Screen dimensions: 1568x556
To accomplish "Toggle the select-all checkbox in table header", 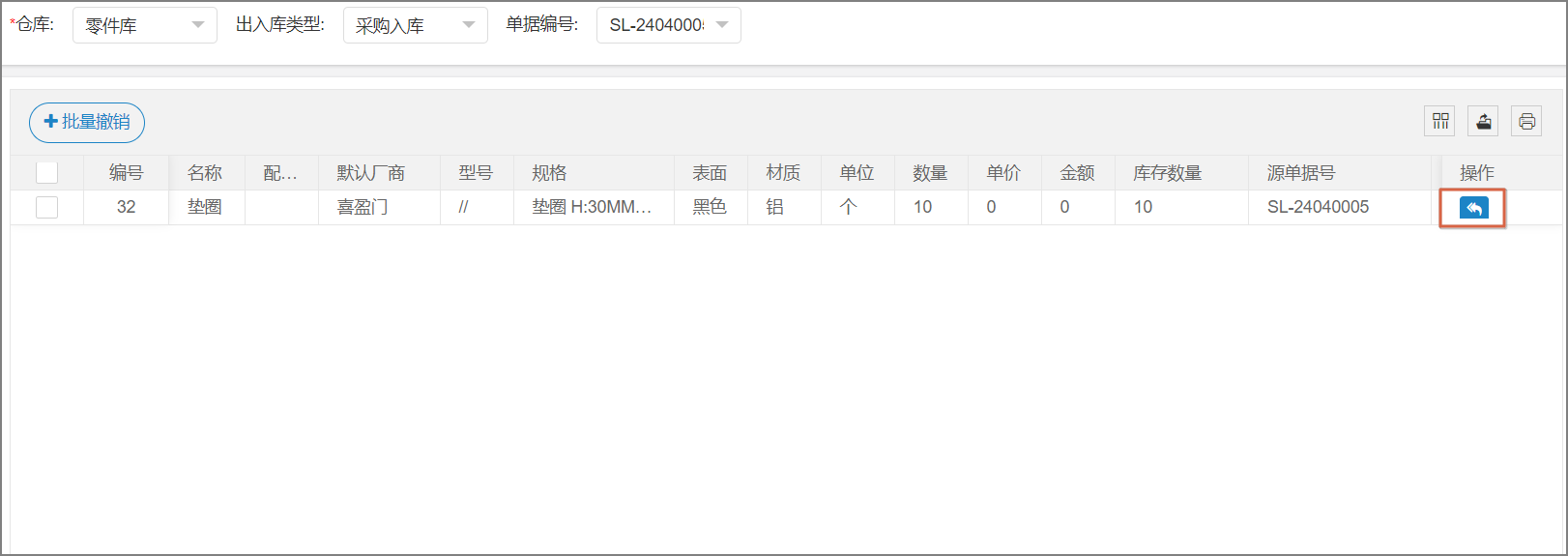I will (46, 173).
